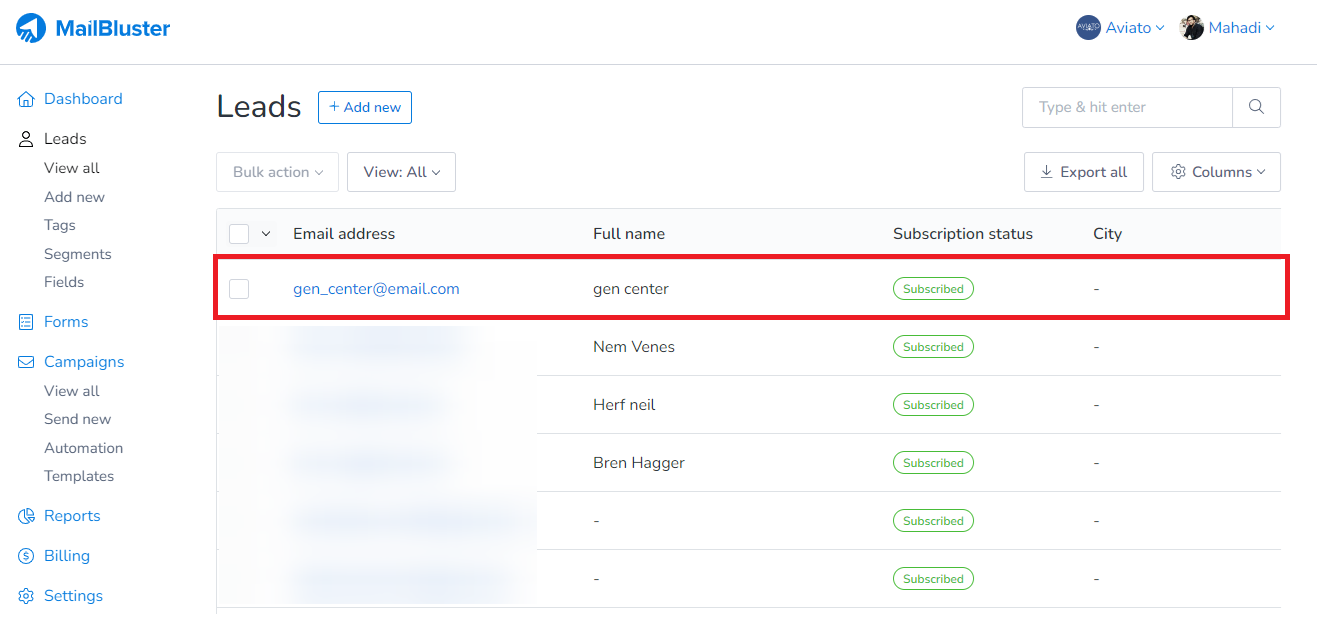Click the Columns settings control
The width and height of the screenshot is (1317, 621).
click(1216, 171)
